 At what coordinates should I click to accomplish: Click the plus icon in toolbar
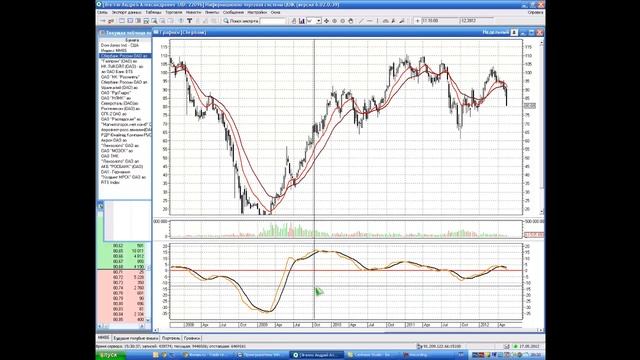point(417,21)
